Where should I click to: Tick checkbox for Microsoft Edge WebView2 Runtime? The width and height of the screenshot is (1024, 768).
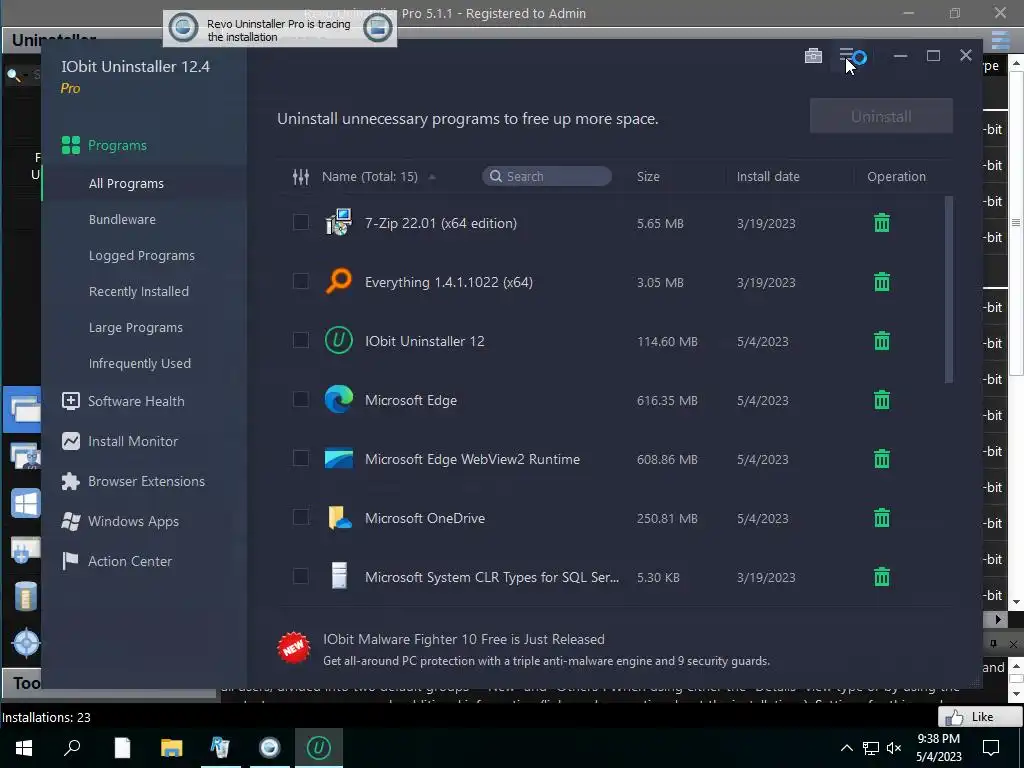click(300, 458)
